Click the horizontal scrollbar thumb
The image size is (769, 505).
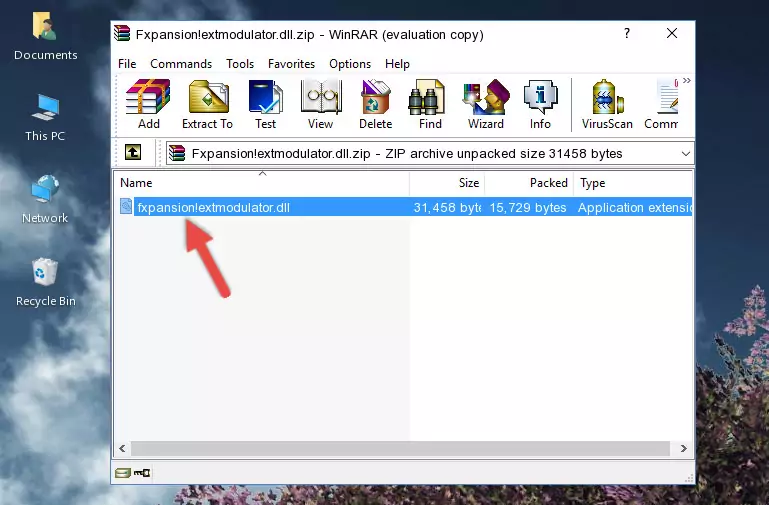[x=400, y=448]
